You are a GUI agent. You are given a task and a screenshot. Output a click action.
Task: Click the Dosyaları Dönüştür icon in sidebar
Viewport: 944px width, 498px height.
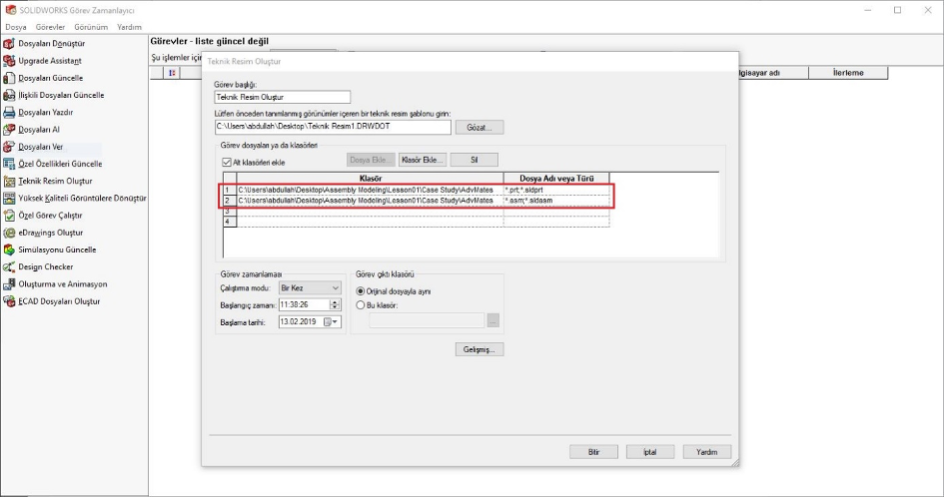point(10,43)
